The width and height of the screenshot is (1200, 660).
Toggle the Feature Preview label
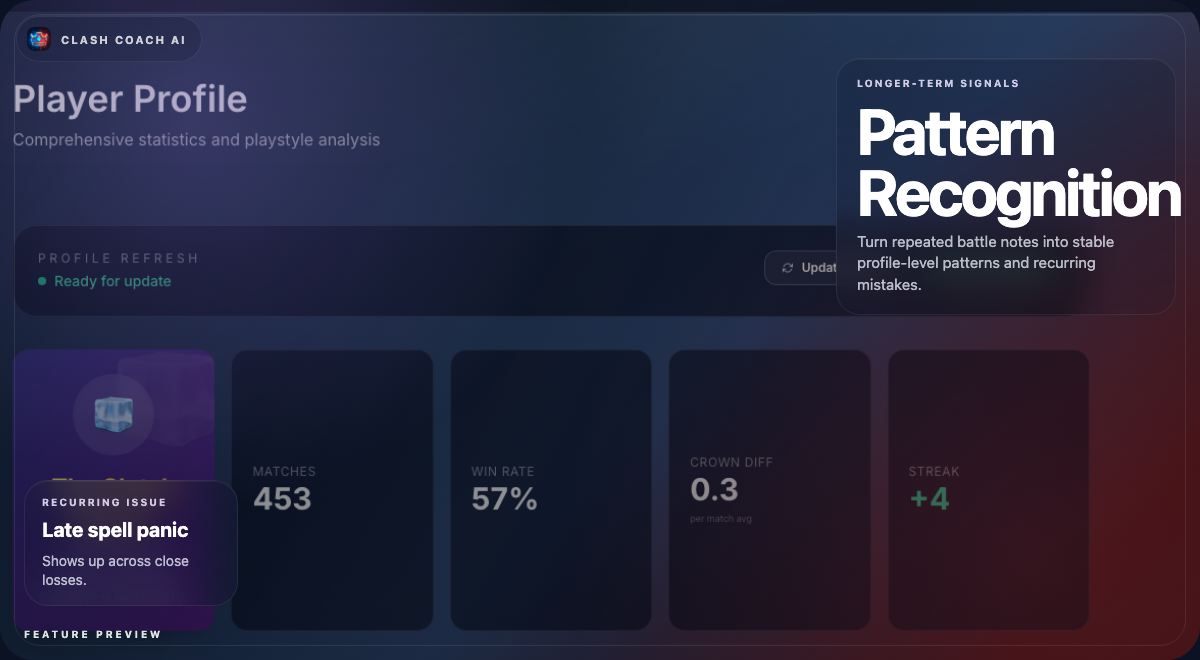pos(93,634)
